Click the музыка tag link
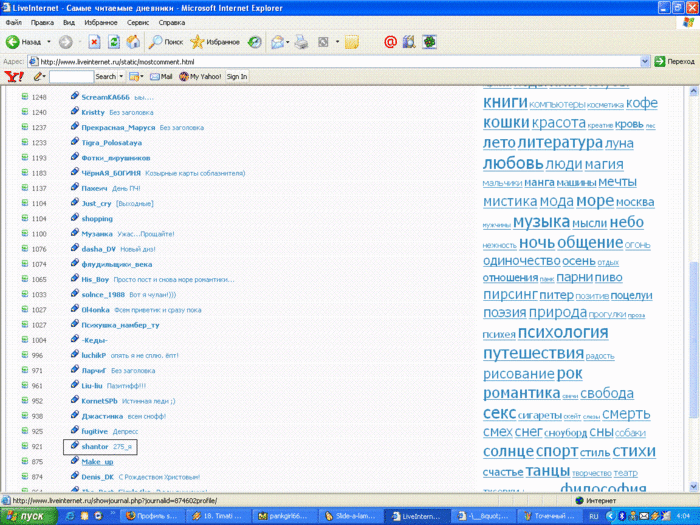 pos(542,222)
